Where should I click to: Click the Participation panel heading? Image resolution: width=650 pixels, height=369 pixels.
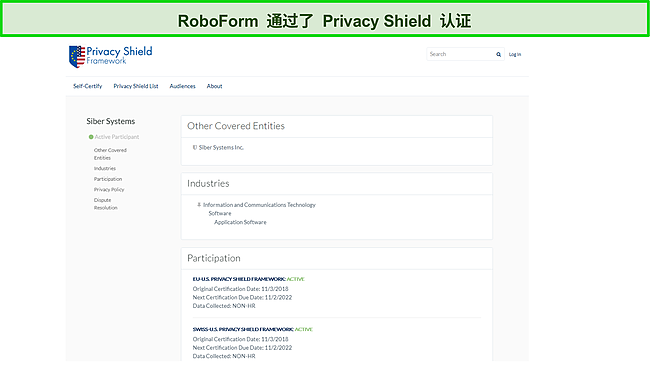click(214, 258)
